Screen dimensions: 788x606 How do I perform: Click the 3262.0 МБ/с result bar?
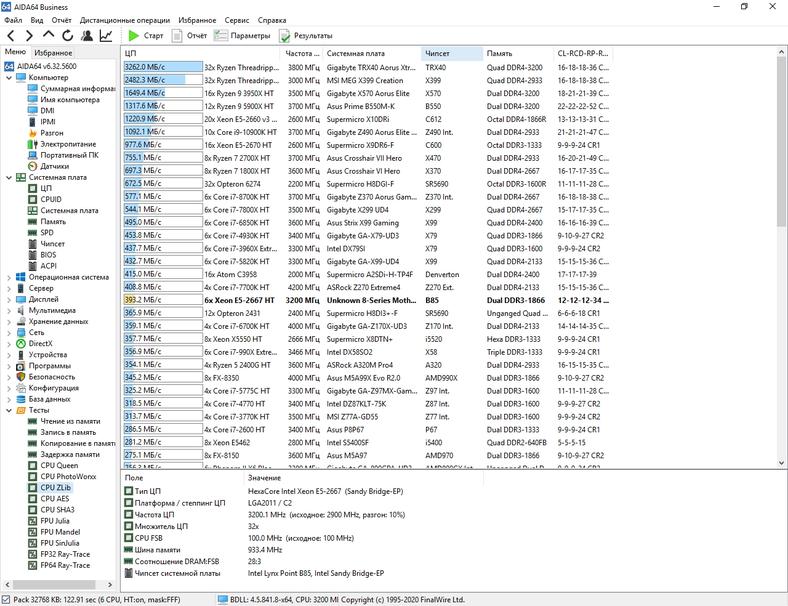click(163, 67)
